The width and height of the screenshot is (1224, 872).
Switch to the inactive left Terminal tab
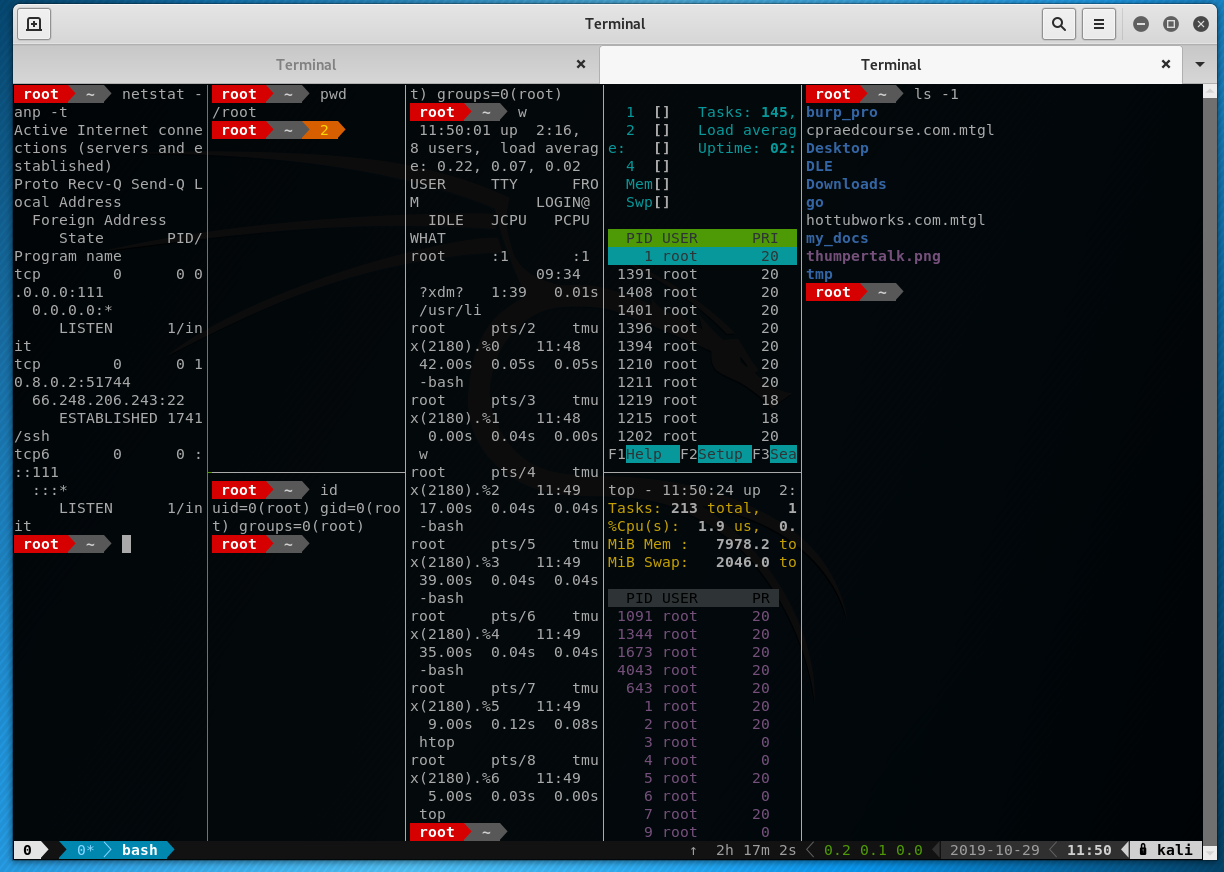click(x=306, y=64)
